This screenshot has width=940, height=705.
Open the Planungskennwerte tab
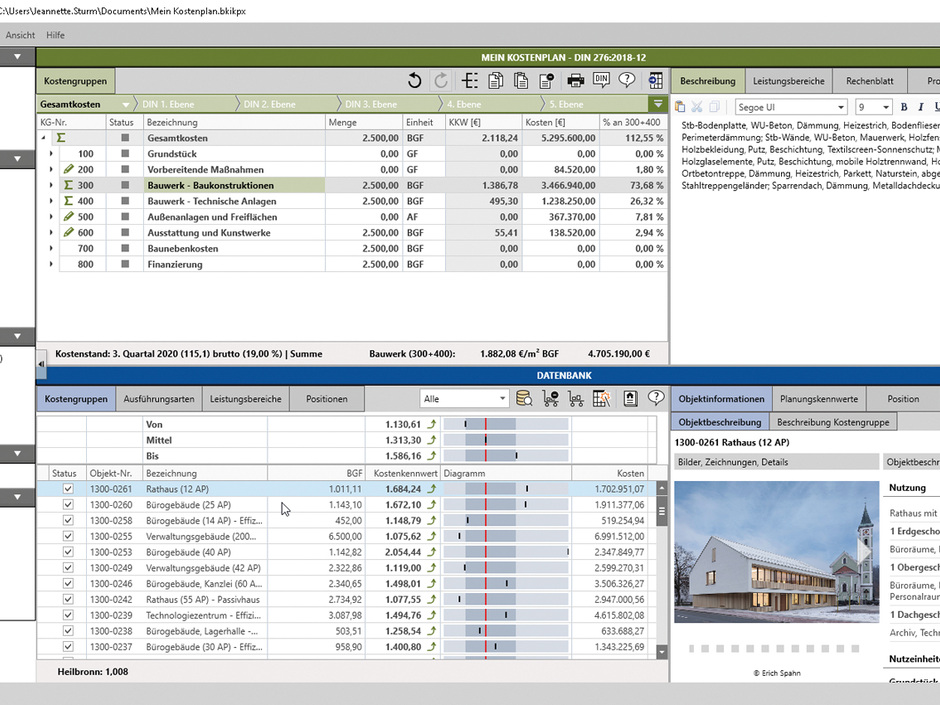click(819, 398)
